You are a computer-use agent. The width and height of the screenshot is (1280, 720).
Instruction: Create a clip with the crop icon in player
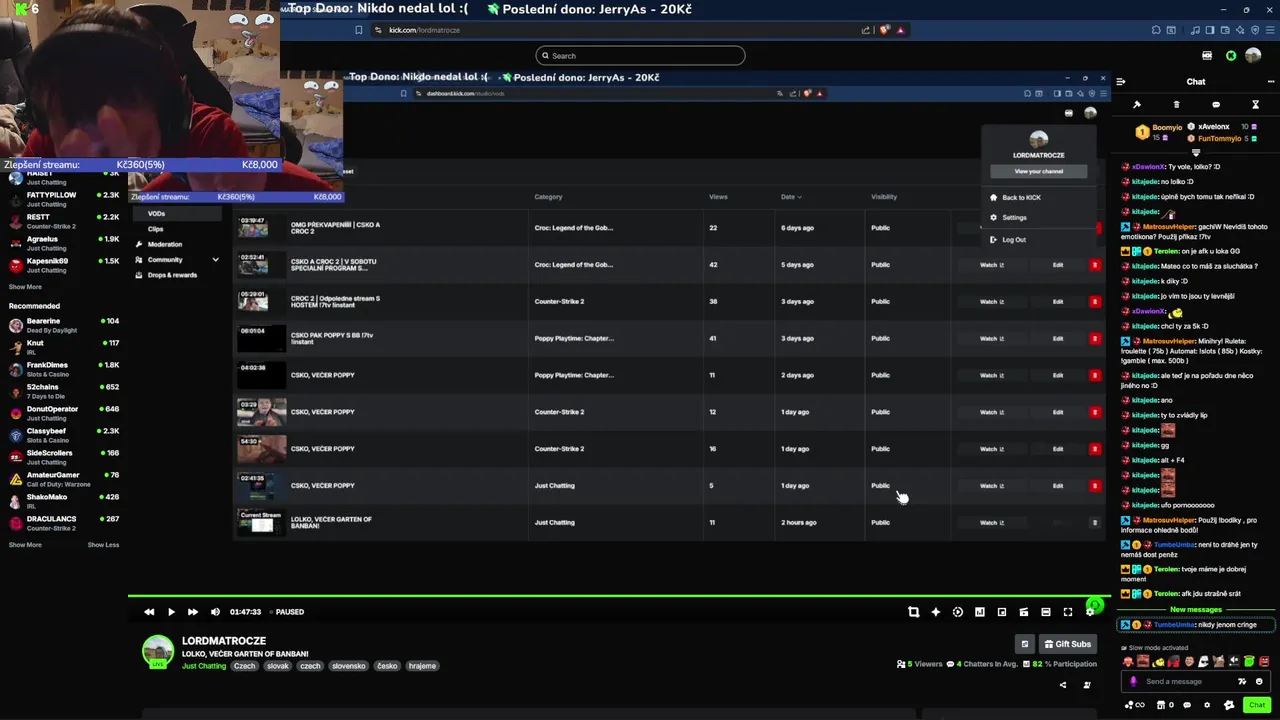point(913,612)
